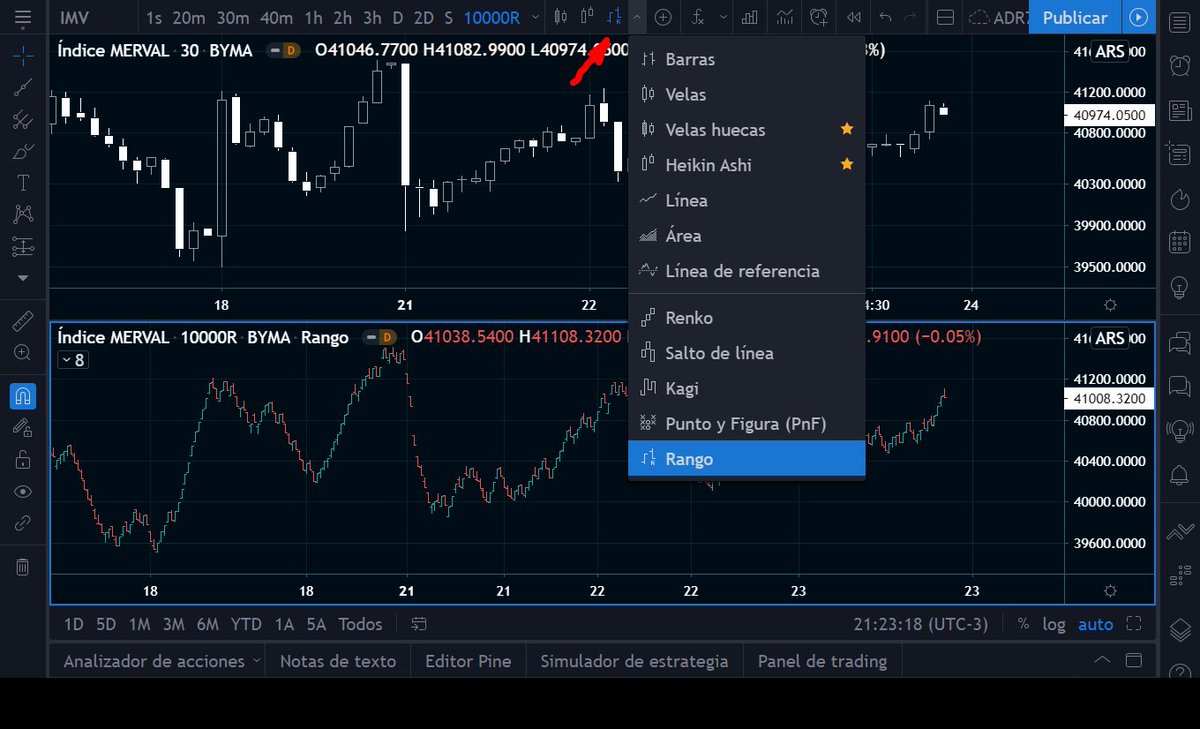Image resolution: width=1200 pixels, height=729 pixels.
Task: Choose Barras chart type
Action: pyautogui.click(x=746, y=59)
